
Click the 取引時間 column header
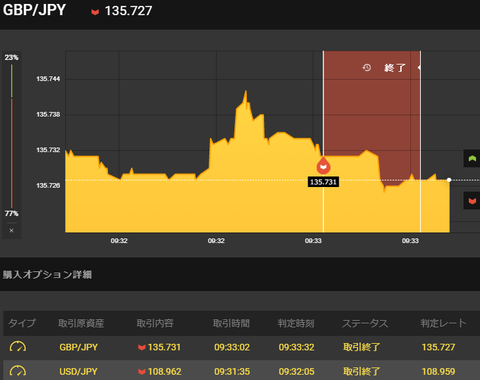231,323
